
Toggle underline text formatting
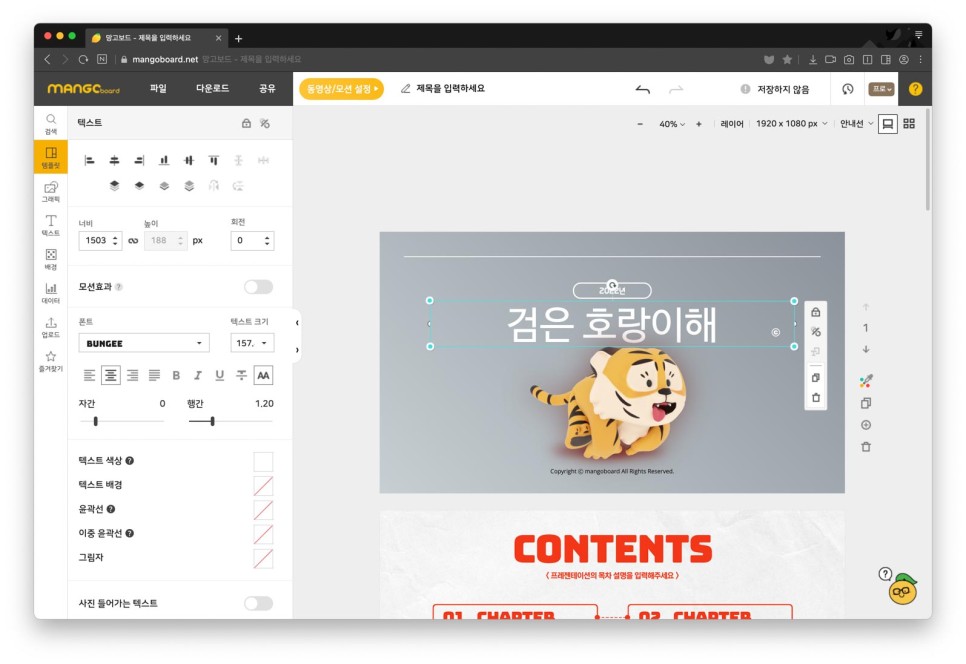[219, 375]
